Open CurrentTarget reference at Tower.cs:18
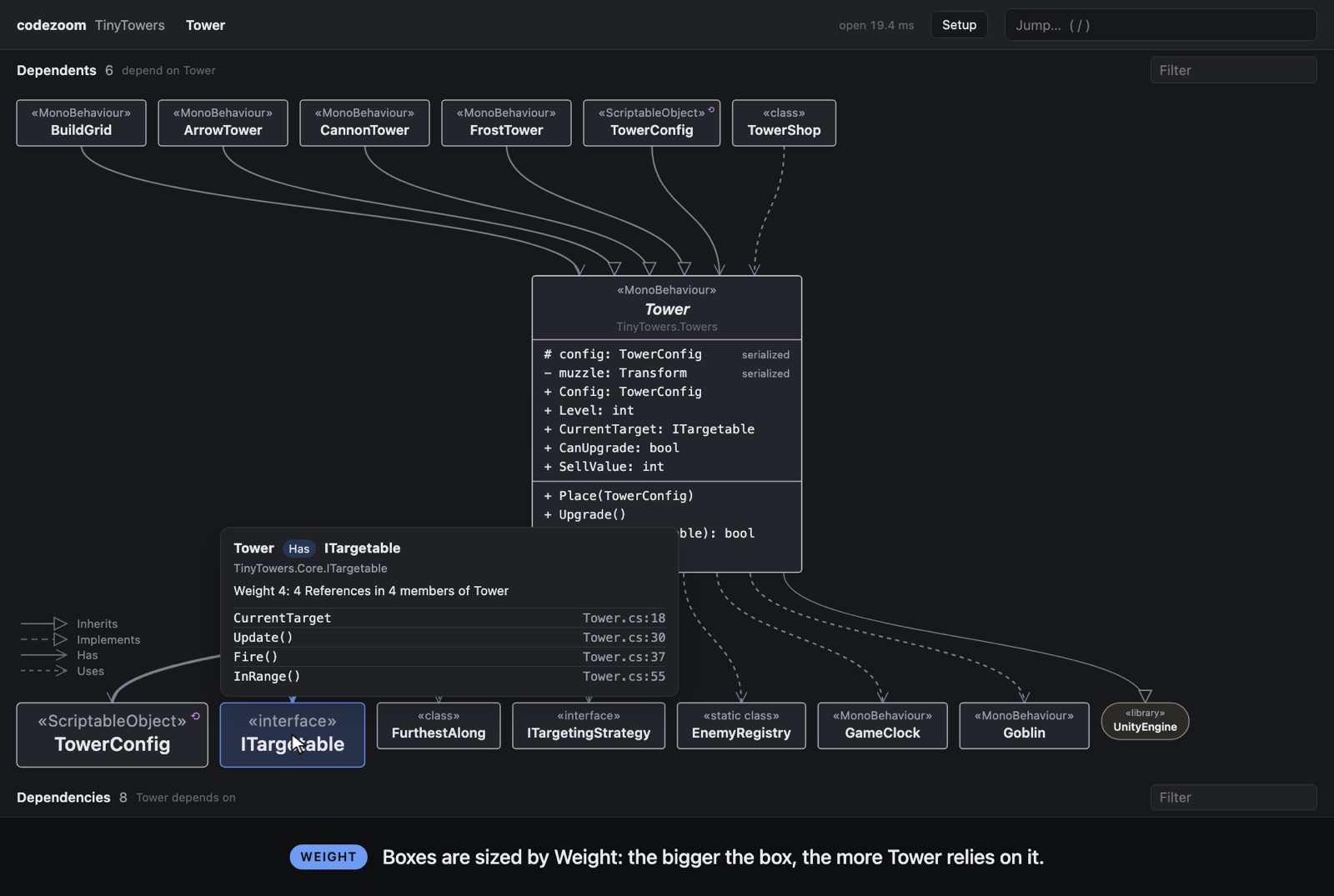Viewport: 1334px width, 896px height. coord(449,618)
